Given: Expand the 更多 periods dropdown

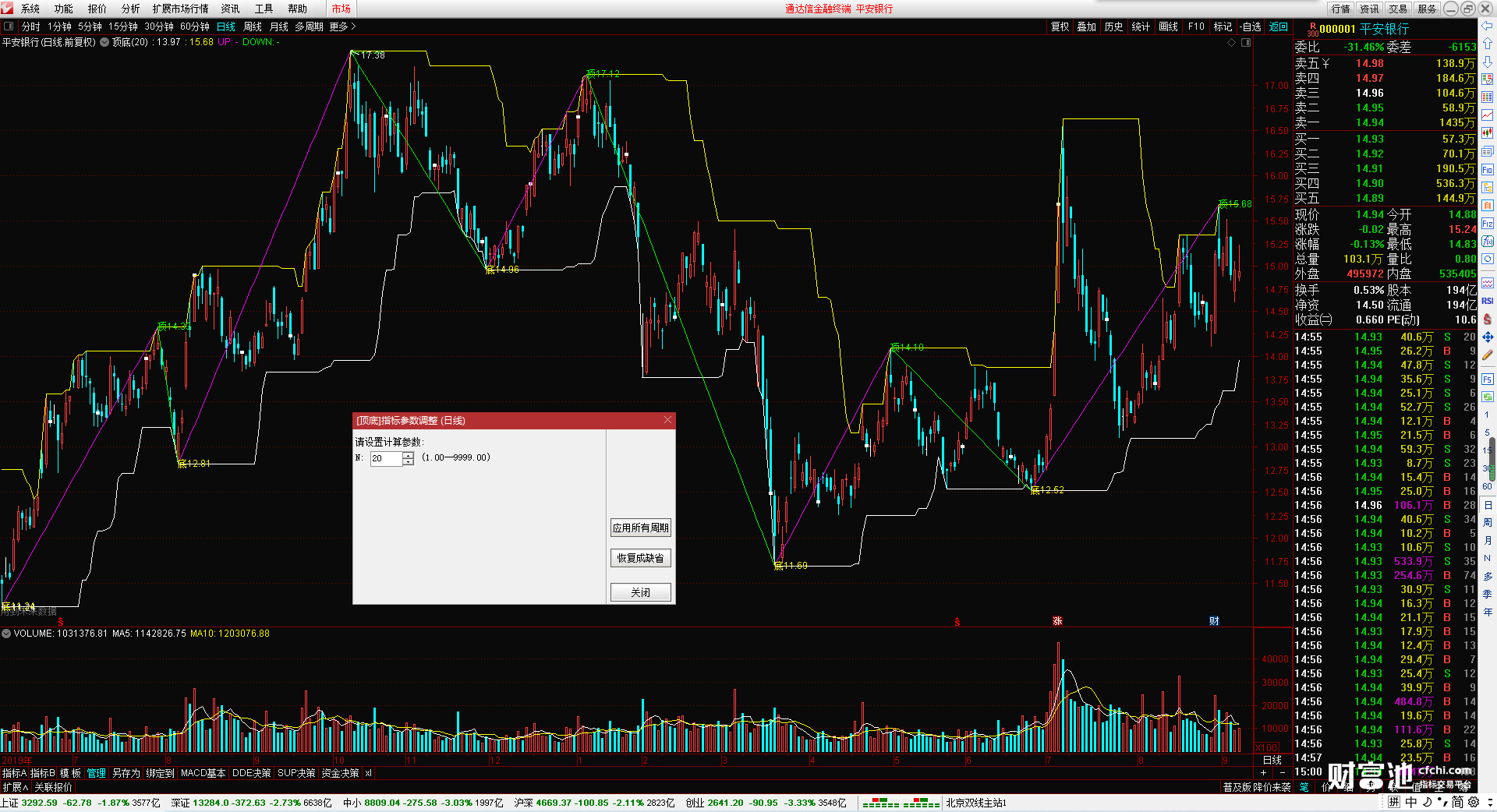Looking at the screenshot, I should click(342, 26).
